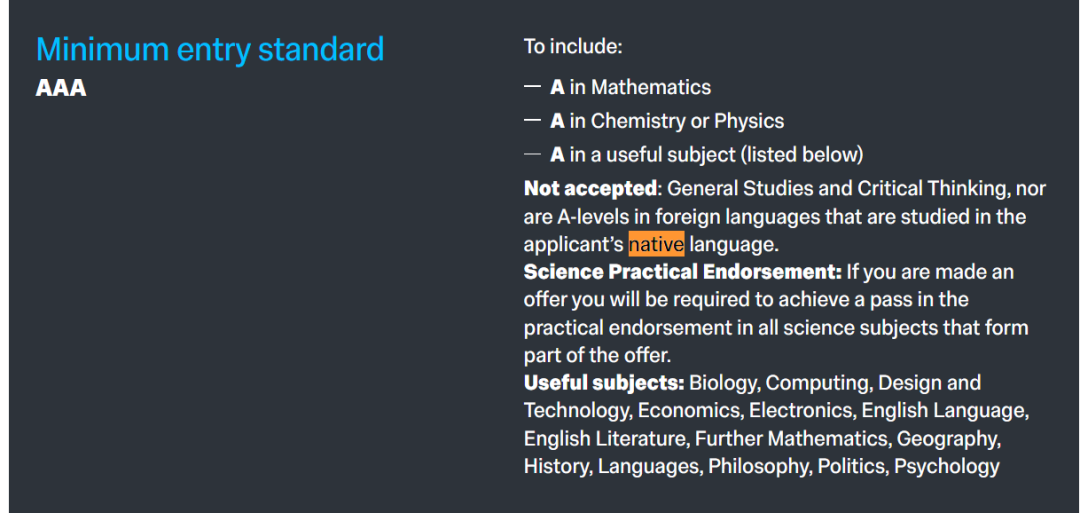Select the "A in Mathematics" list item
This screenshot has height=513, width=1080.
tap(630, 87)
